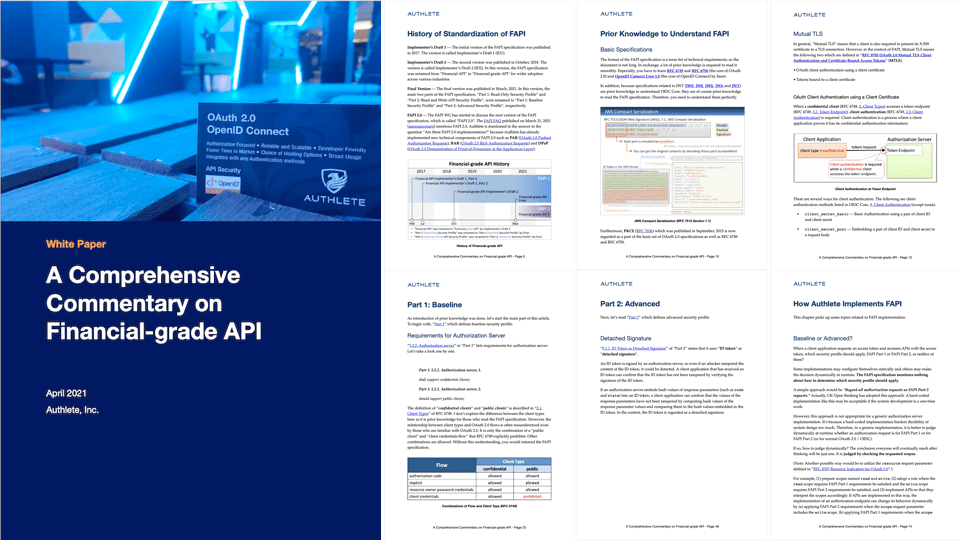
Task: Click the OpenID logo badge on the booth sign
Action: point(223,182)
